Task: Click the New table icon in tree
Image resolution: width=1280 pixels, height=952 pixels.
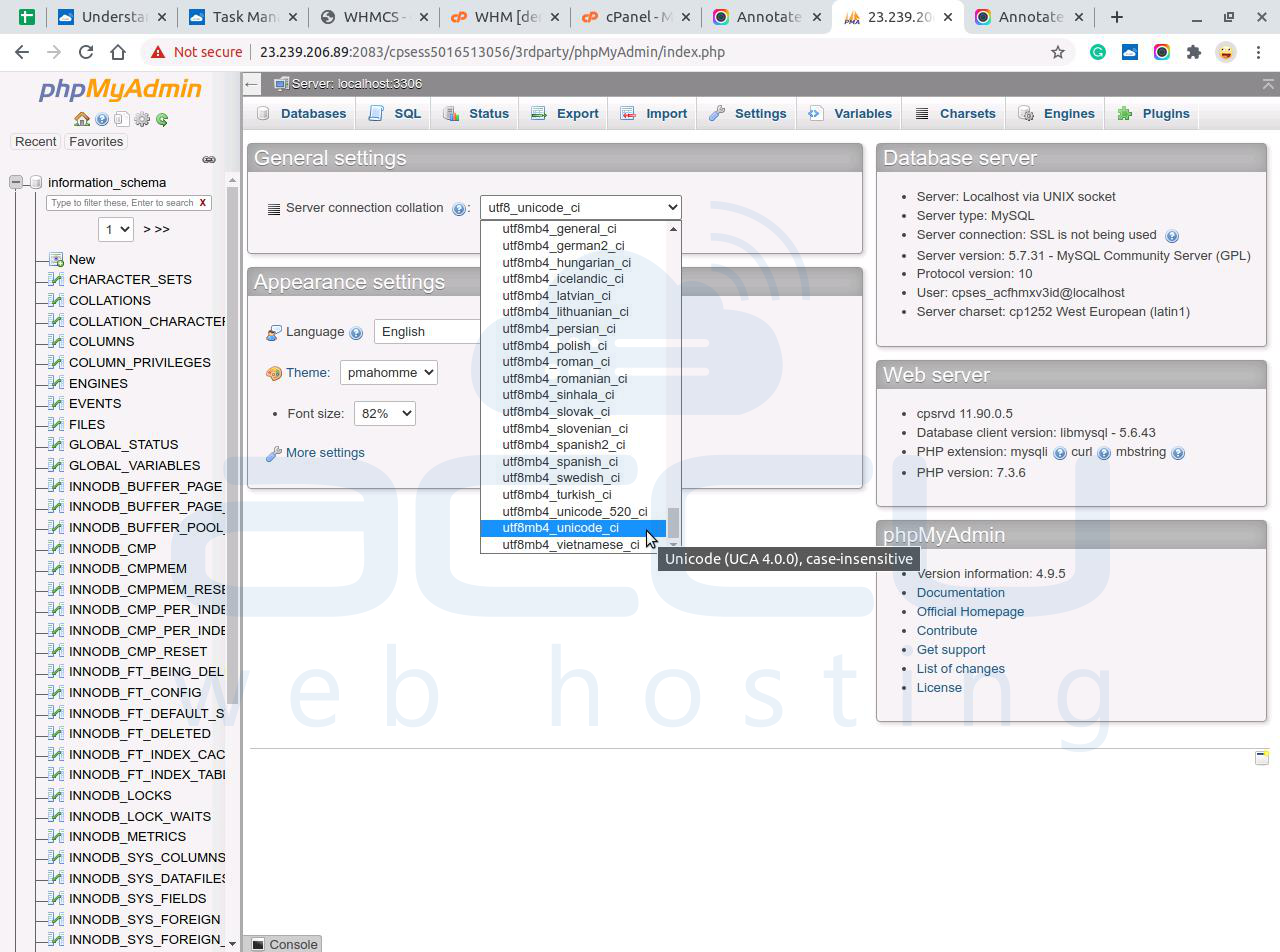Action: coord(56,259)
